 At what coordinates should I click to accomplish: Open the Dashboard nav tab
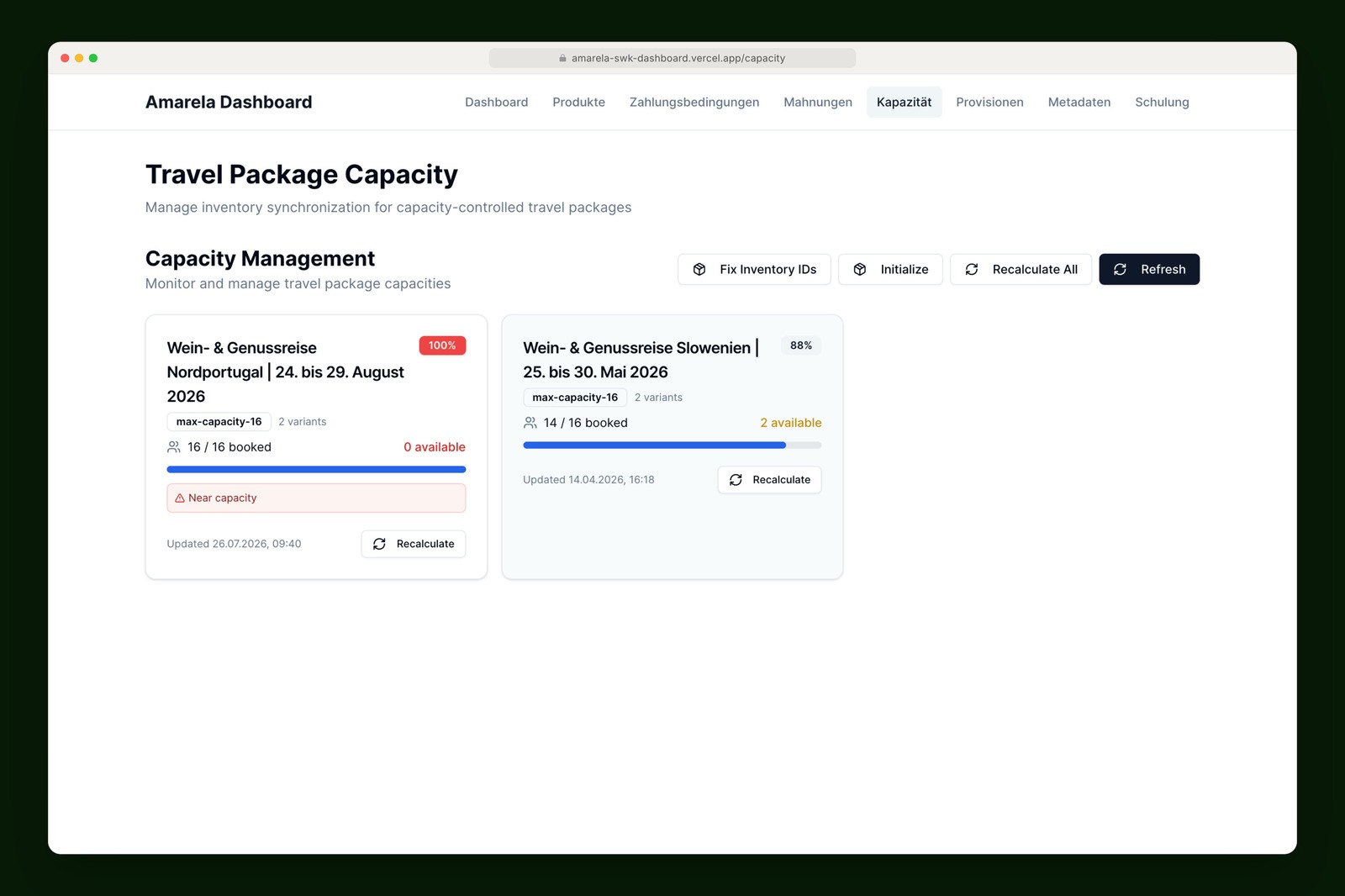(496, 102)
